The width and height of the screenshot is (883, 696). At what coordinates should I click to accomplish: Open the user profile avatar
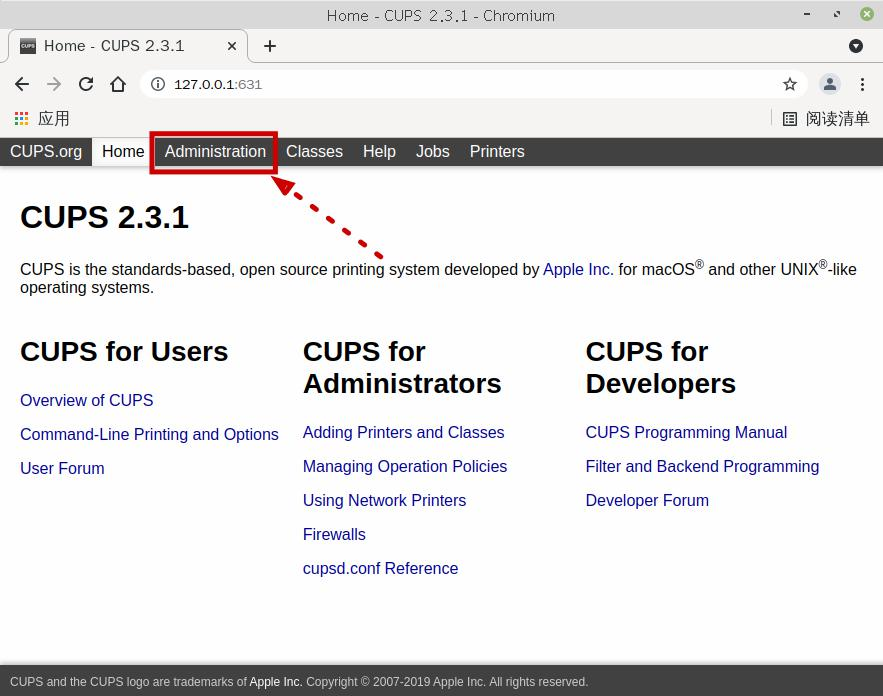click(830, 84)
